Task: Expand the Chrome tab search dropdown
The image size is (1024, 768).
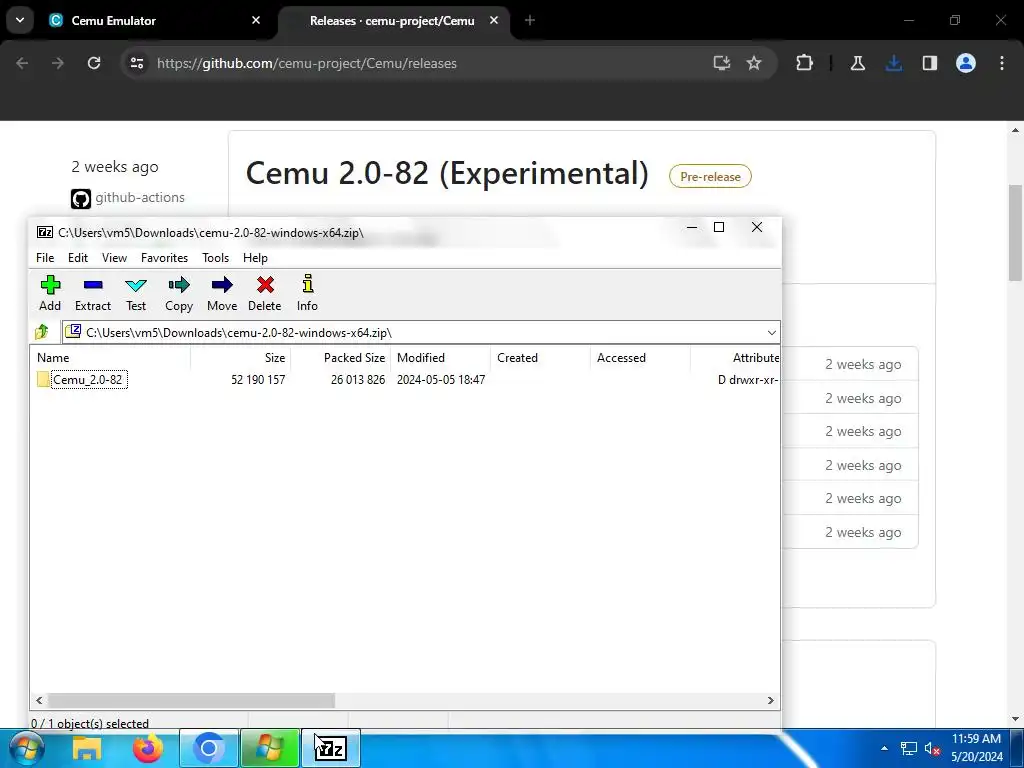Action: pos(20,20)
